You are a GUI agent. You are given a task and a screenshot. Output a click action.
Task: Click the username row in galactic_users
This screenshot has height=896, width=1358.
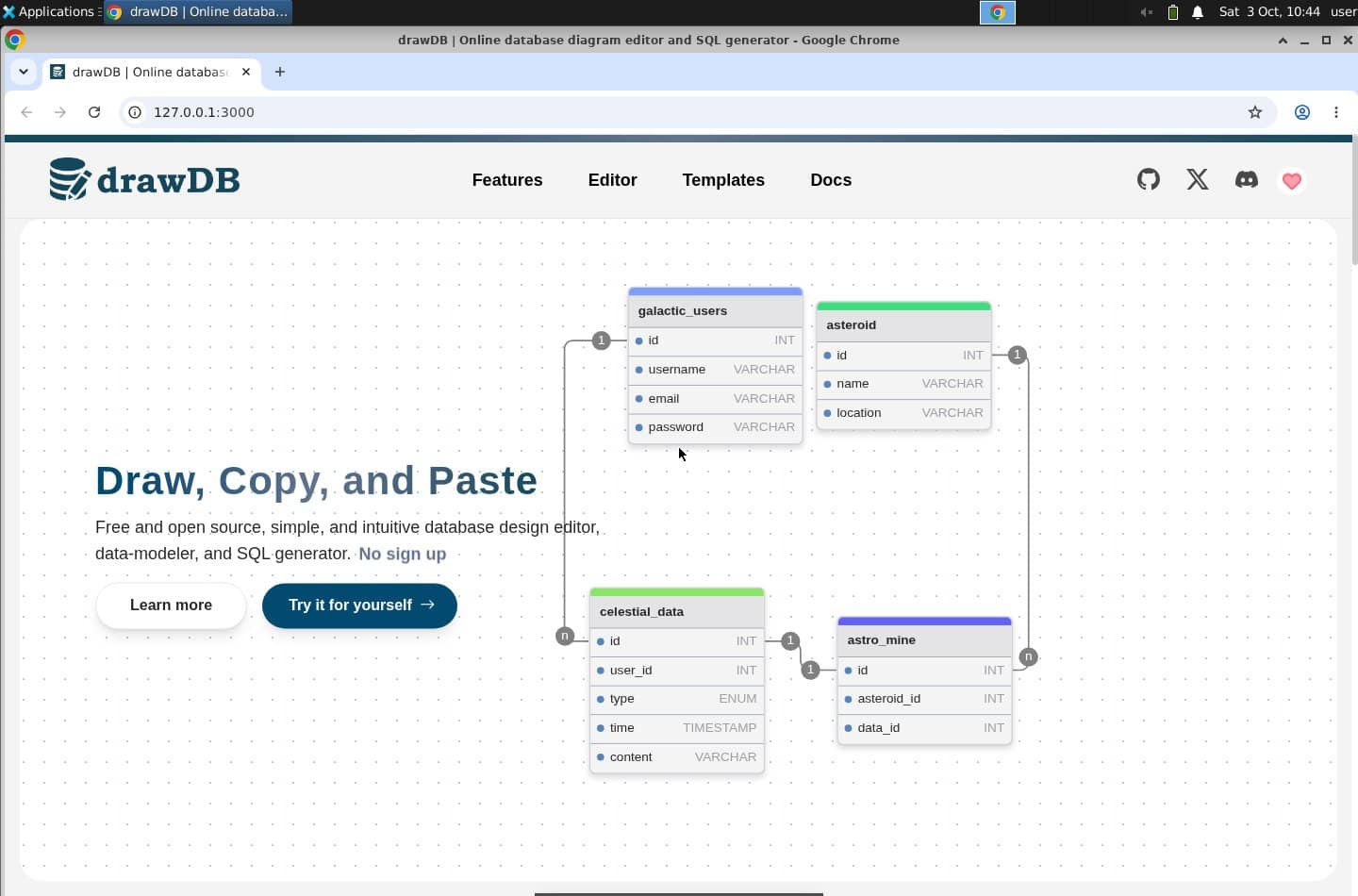coord(715,370)
